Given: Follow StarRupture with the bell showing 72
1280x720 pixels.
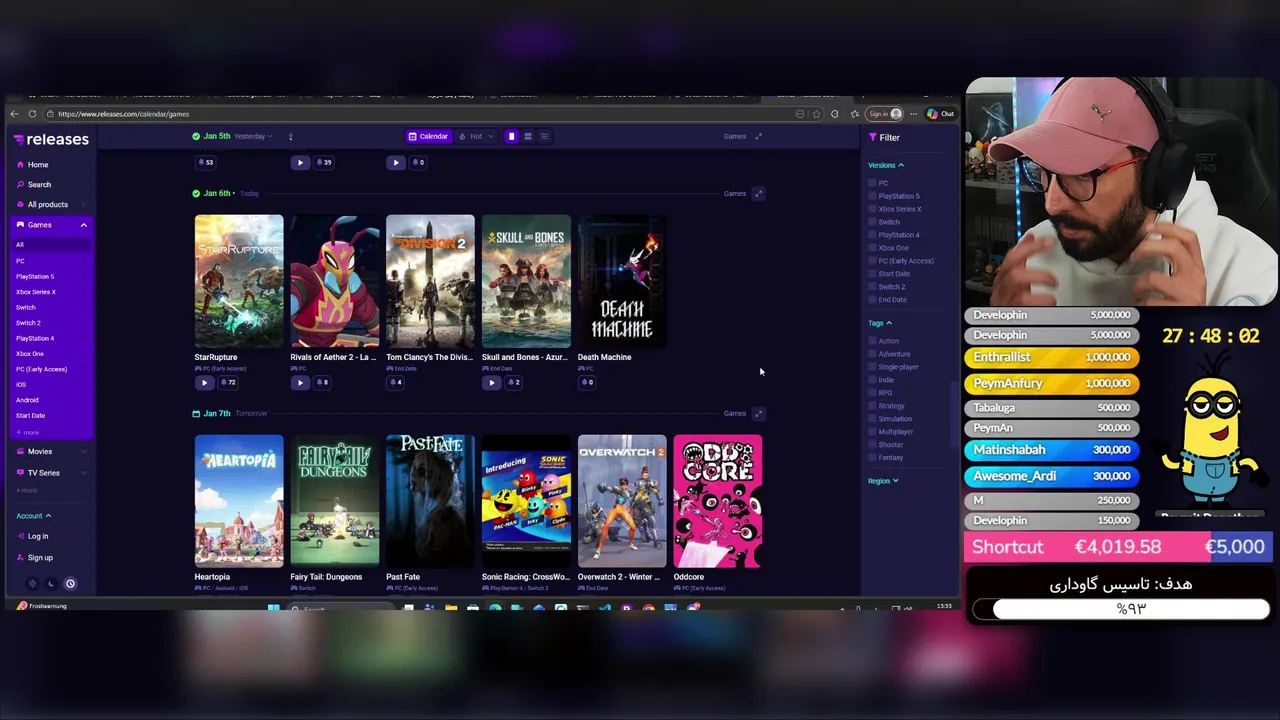Looking at the screenshot, I should click(227, 383).
